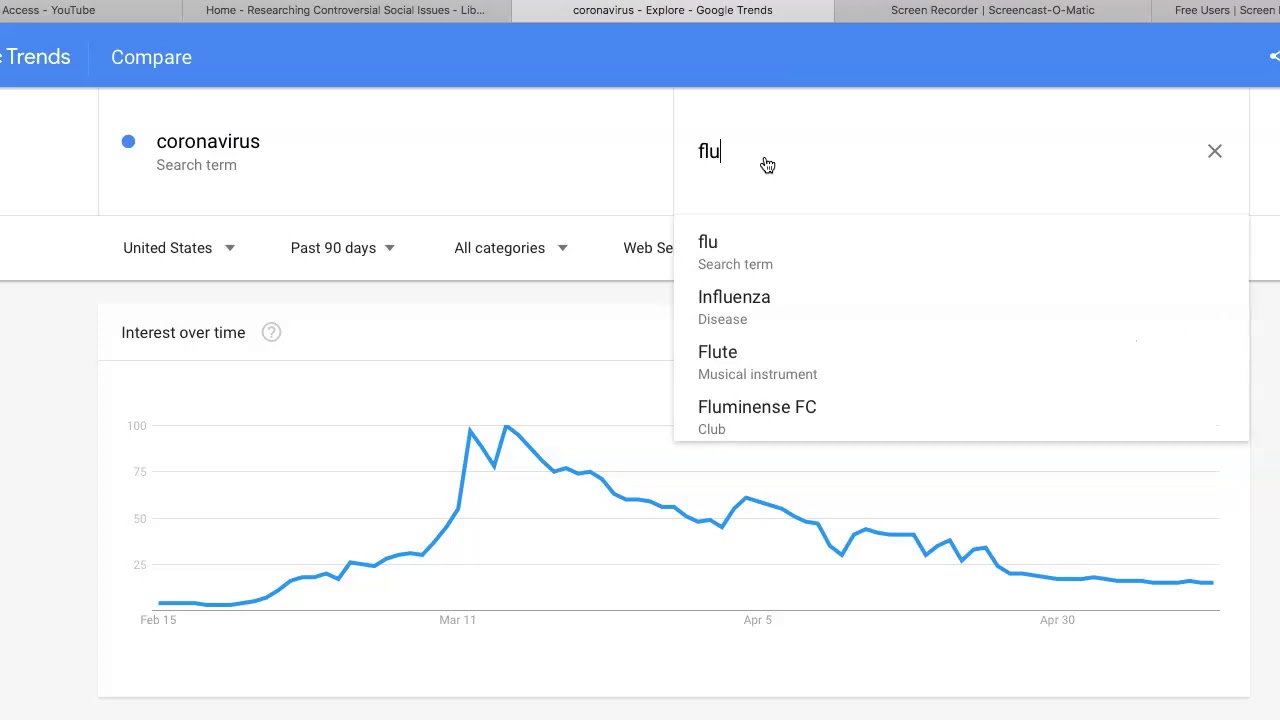
Task: Click the 25 value on y-axis
Action: click(x=139, y=565)
